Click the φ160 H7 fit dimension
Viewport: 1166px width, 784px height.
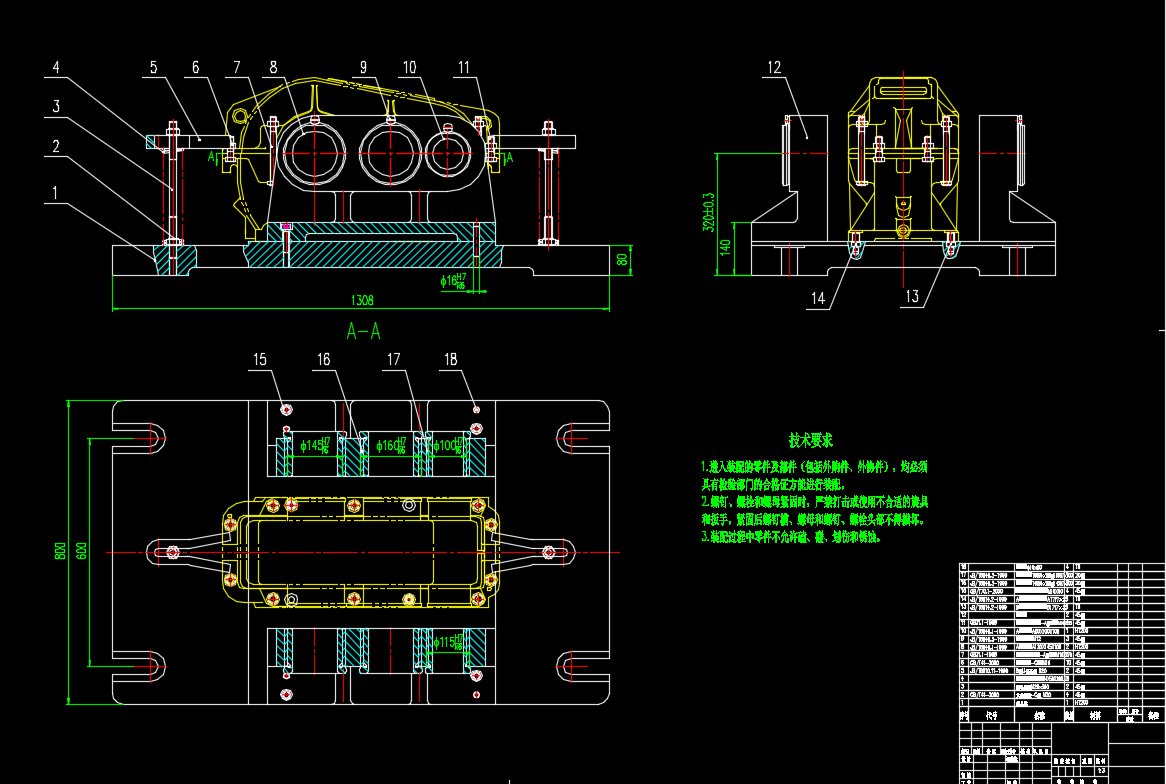tap(391, 446)
